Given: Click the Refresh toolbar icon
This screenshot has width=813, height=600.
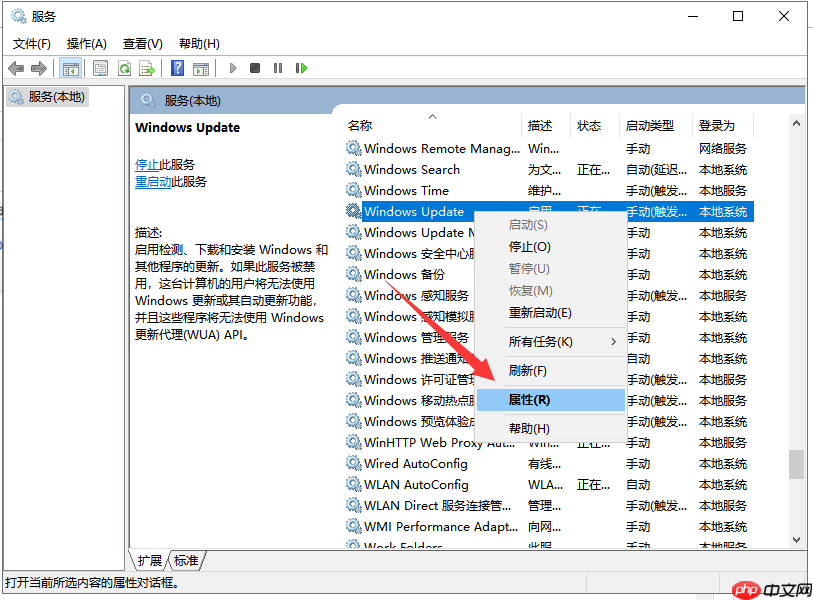Looking at the screenshot, I should [124, 67].
